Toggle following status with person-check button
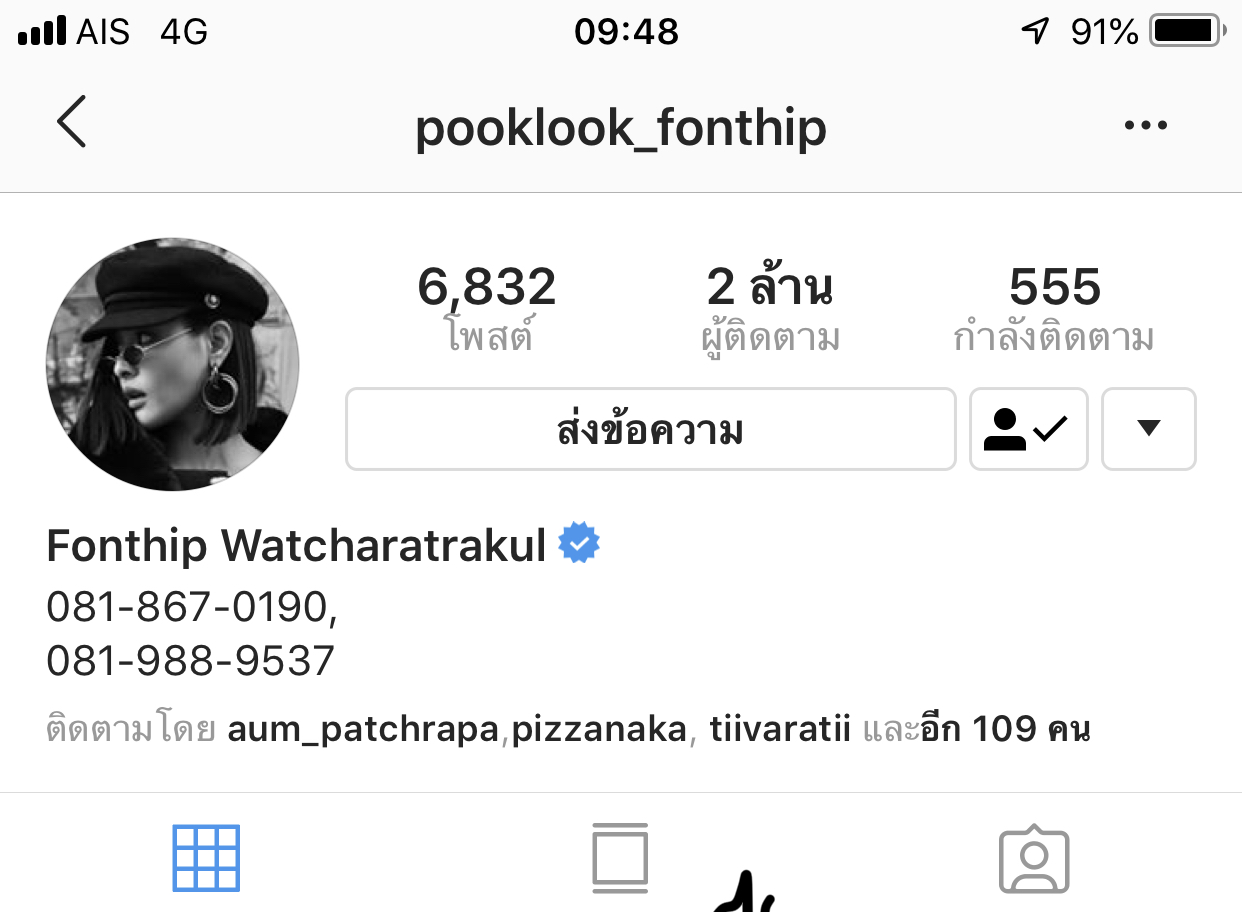 [1028, 429]
